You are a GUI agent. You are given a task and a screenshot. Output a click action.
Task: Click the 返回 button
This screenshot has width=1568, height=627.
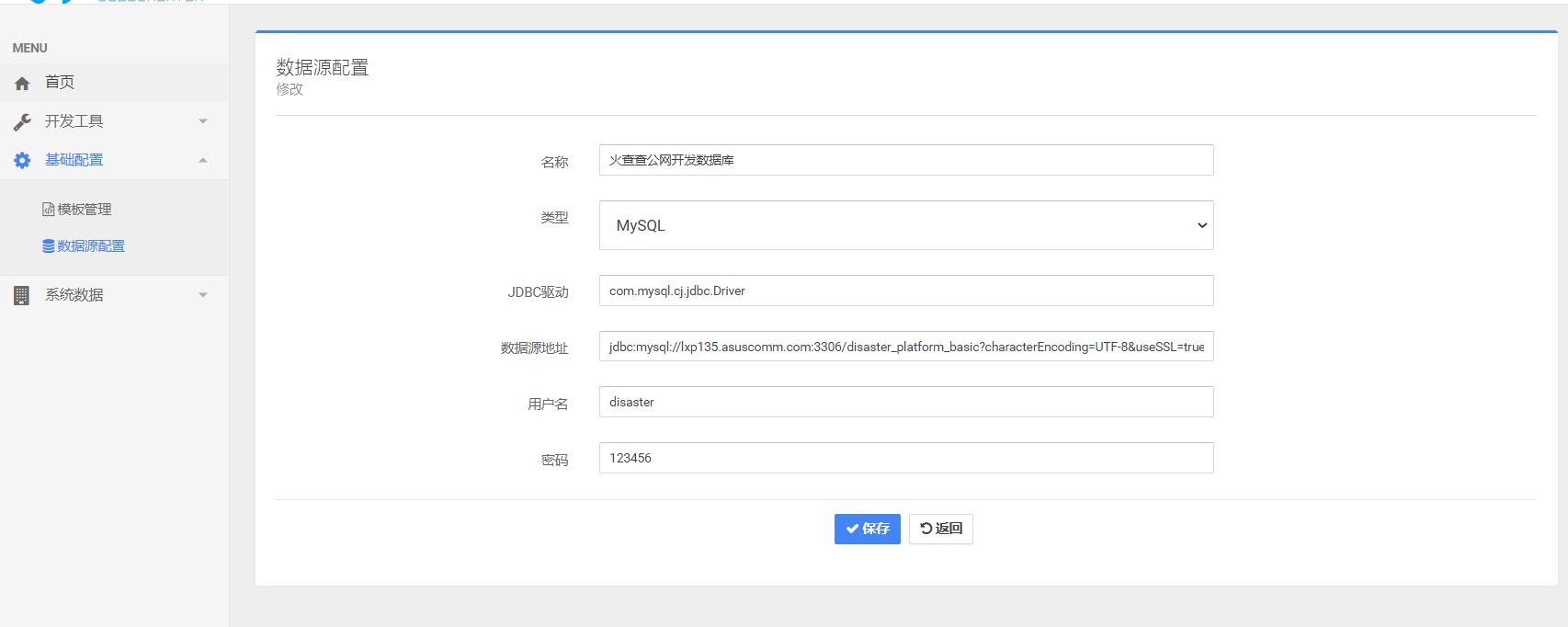(x=940, y=529)
